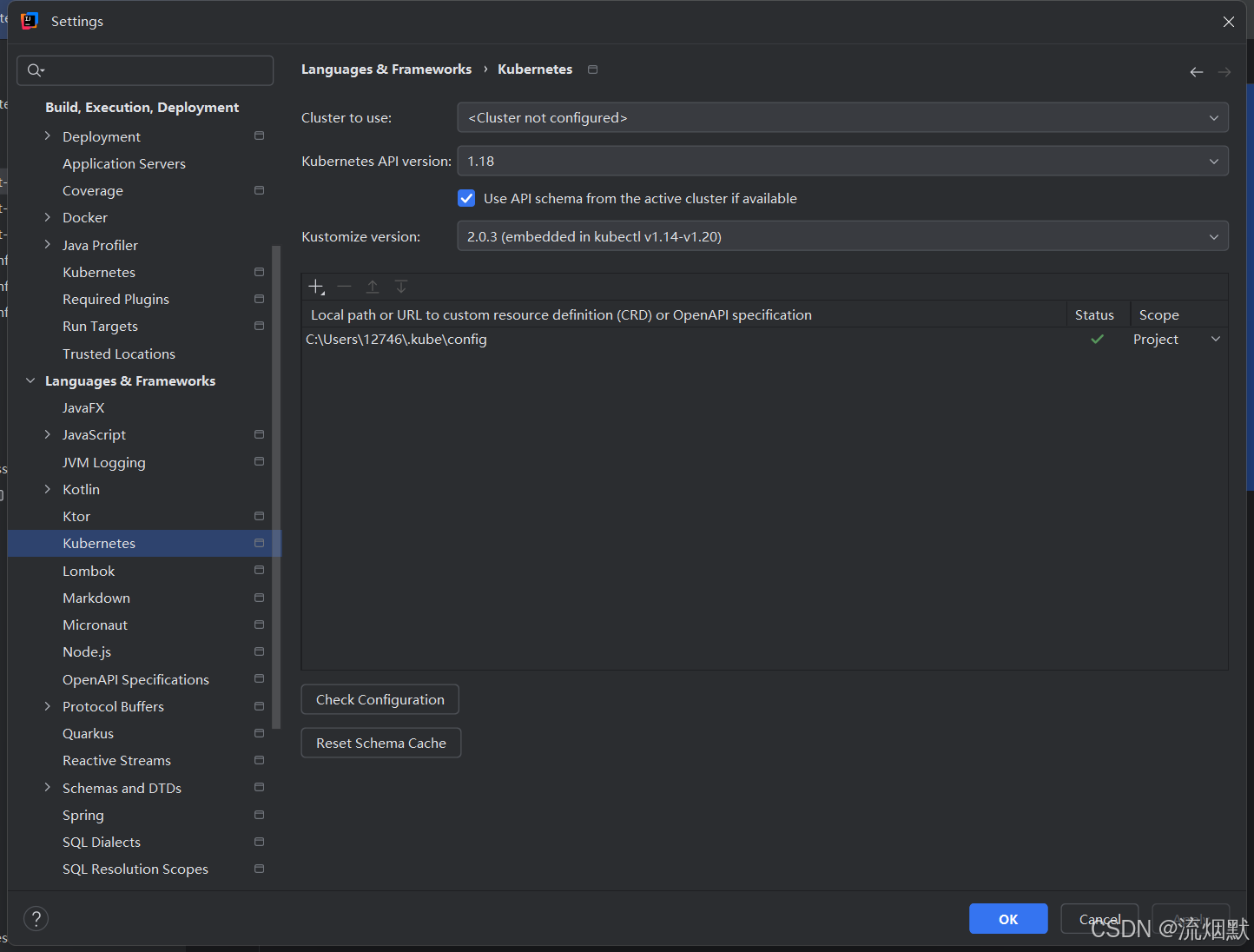This screenshot has width=1254, height=952.
Task: Click the project icon beside Micronaut
Action: coord(259,625)
